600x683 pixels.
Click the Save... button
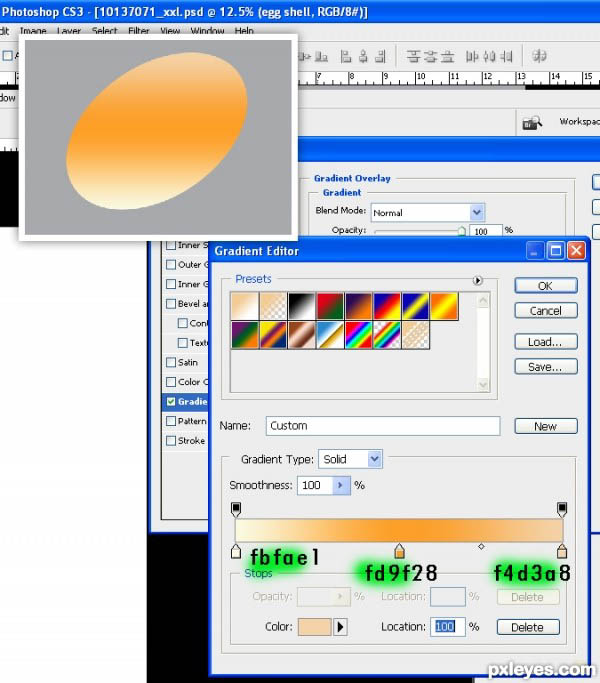pos(545,367)
